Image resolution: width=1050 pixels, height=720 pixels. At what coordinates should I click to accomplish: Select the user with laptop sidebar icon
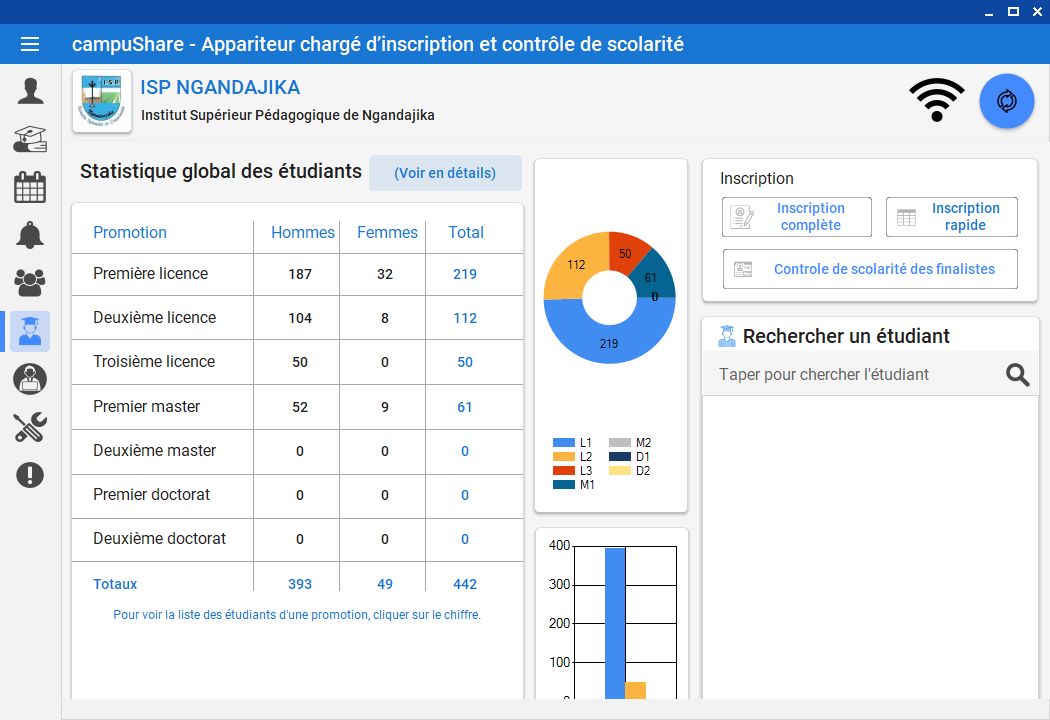coord(30,379)
